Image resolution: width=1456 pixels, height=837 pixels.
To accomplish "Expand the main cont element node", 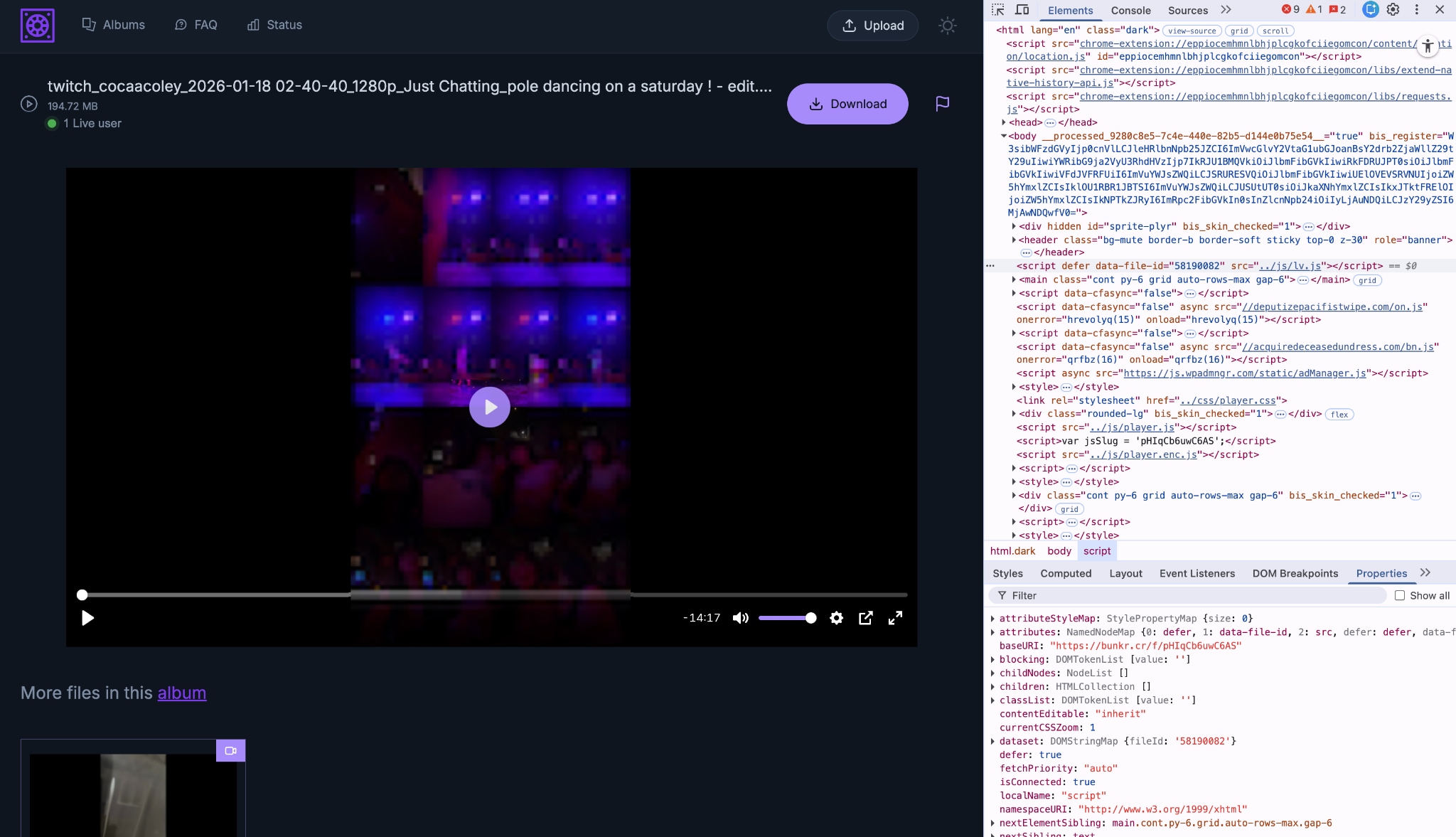I will click(1015, 279).
